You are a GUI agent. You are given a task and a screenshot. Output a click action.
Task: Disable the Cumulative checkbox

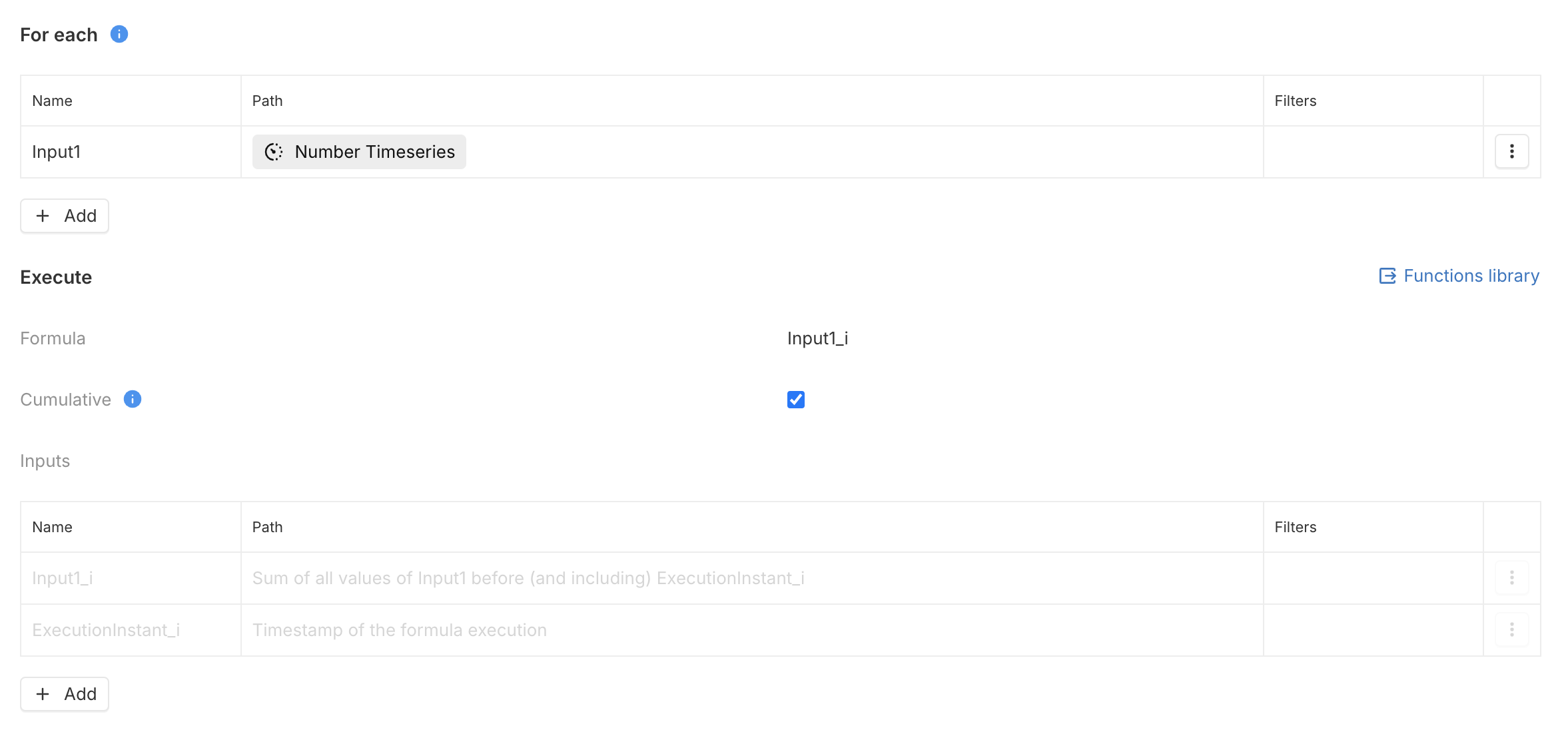pos(795,400)
